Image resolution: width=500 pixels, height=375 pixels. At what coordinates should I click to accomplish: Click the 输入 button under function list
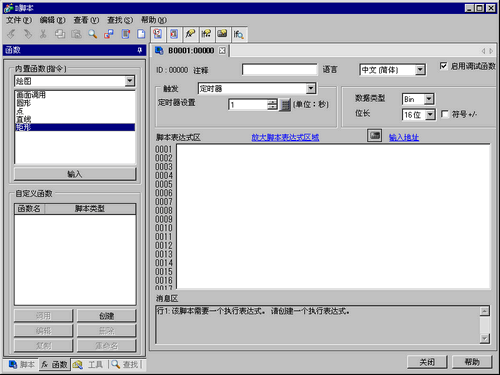pyautogui.click(x=75, y=174)
